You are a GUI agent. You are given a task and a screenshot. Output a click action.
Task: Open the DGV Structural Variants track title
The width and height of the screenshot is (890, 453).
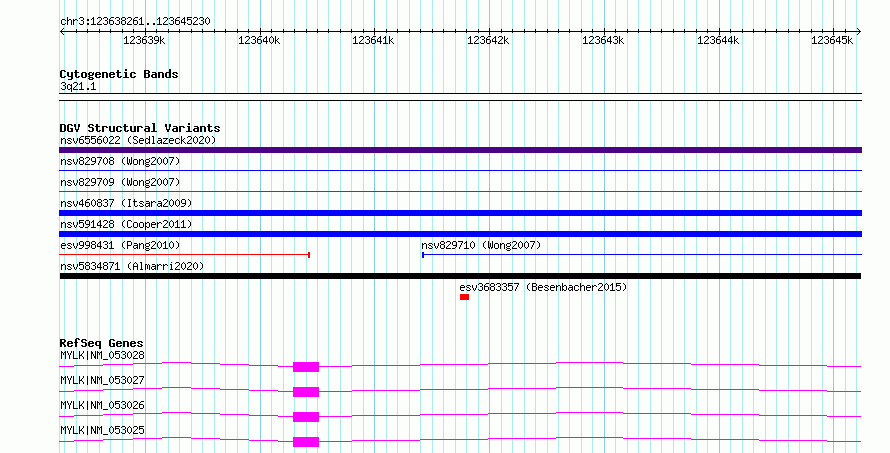click(140, 128)
